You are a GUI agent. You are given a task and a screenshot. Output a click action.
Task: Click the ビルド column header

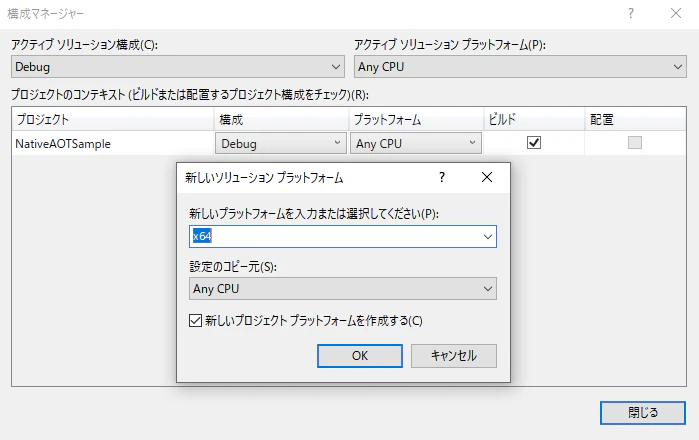tap(534, 119)
